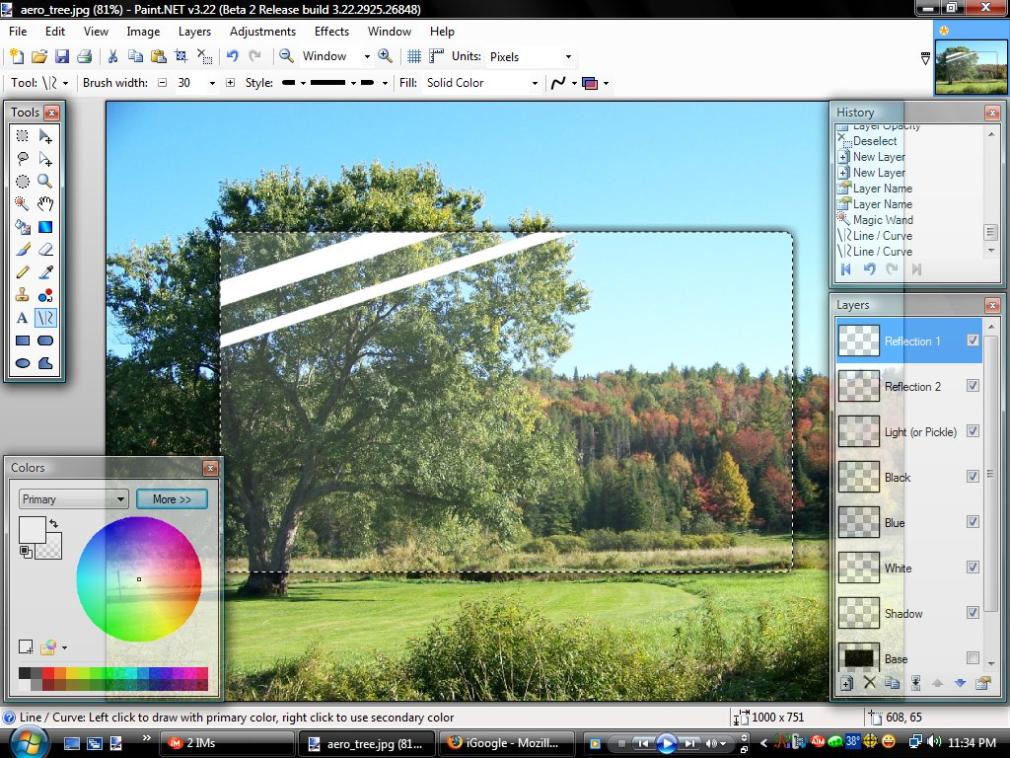Open the Primary color selector dropdown

[x=73, y=499]
